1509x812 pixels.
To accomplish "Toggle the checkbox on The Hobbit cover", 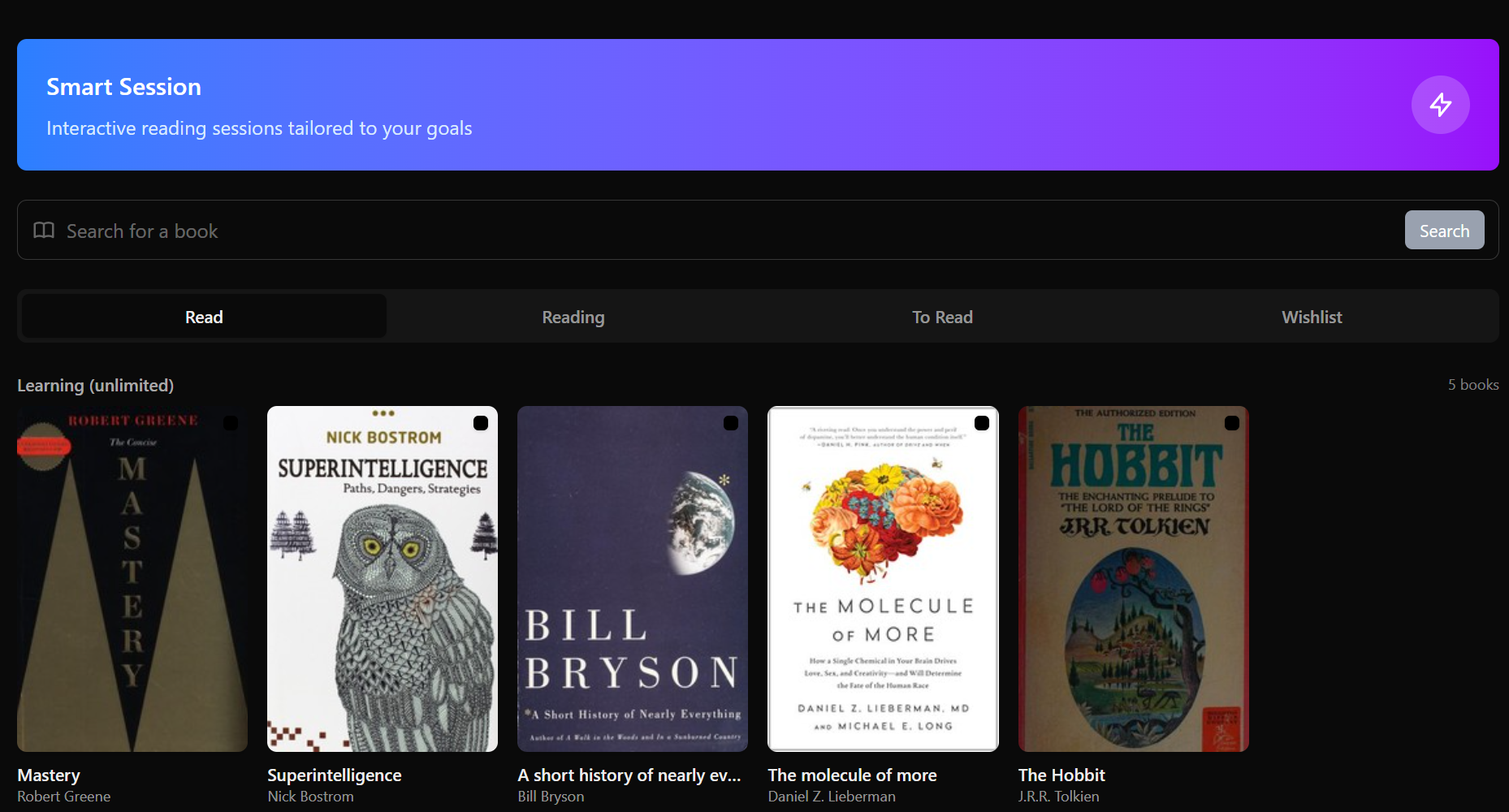I will tap(1232, 423).
